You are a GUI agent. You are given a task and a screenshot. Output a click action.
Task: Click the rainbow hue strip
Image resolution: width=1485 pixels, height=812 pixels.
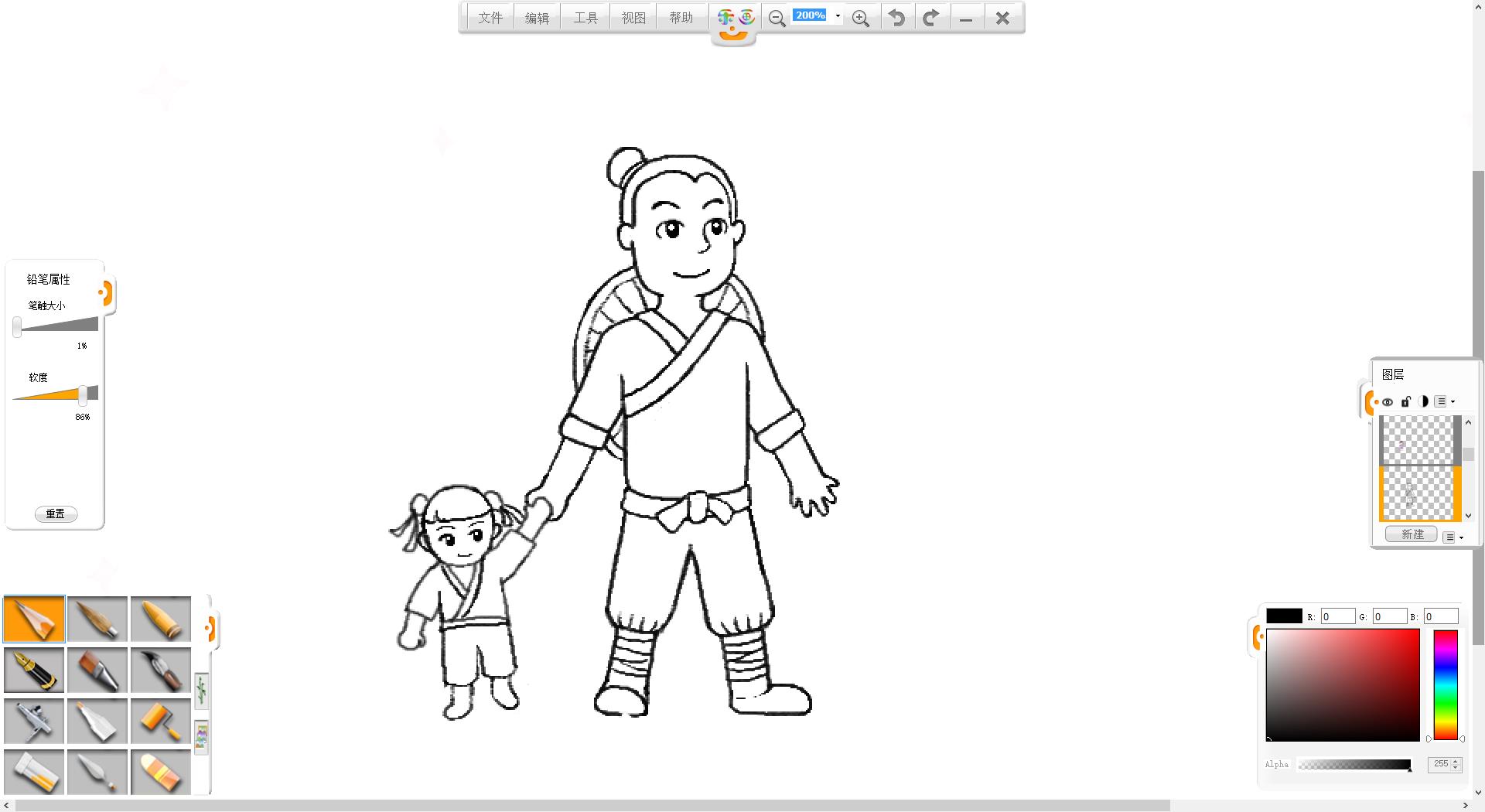coord(1445,684)
